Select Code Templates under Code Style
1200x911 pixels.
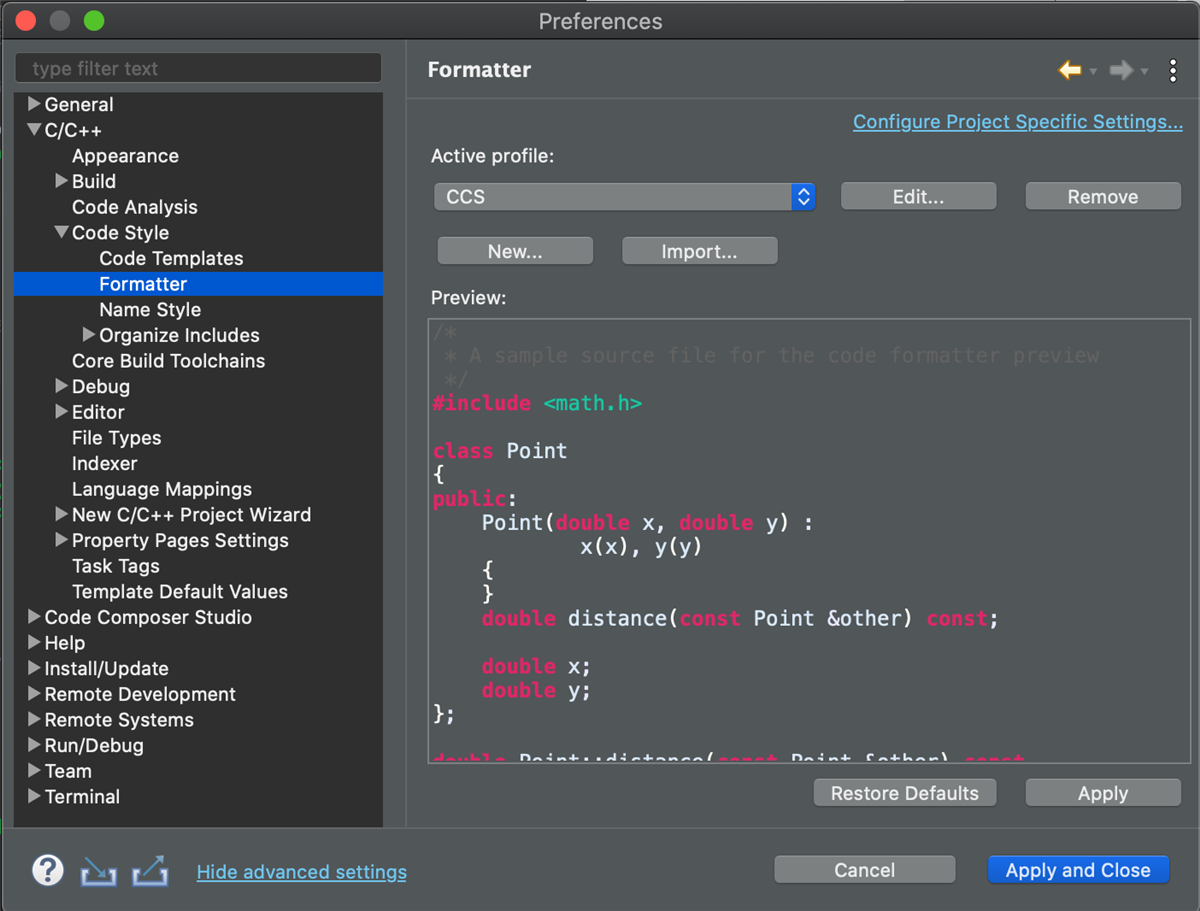170,258
